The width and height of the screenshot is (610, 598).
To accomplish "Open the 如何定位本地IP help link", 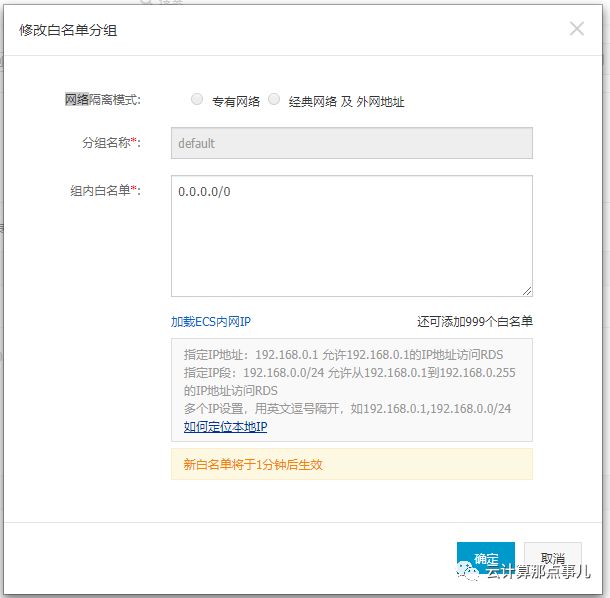I will (x=225, y=427).
